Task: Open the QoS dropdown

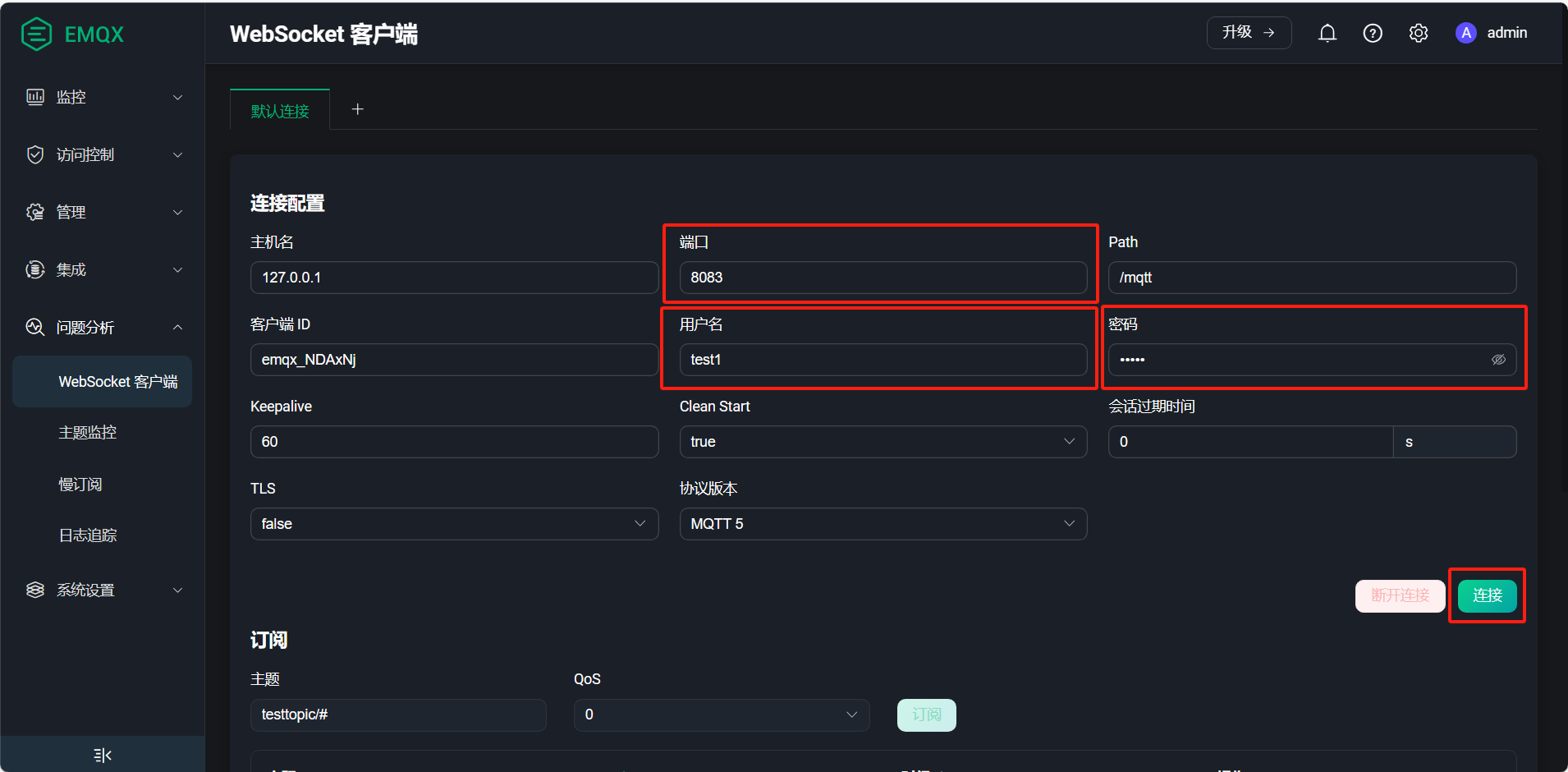Action: 722,715
